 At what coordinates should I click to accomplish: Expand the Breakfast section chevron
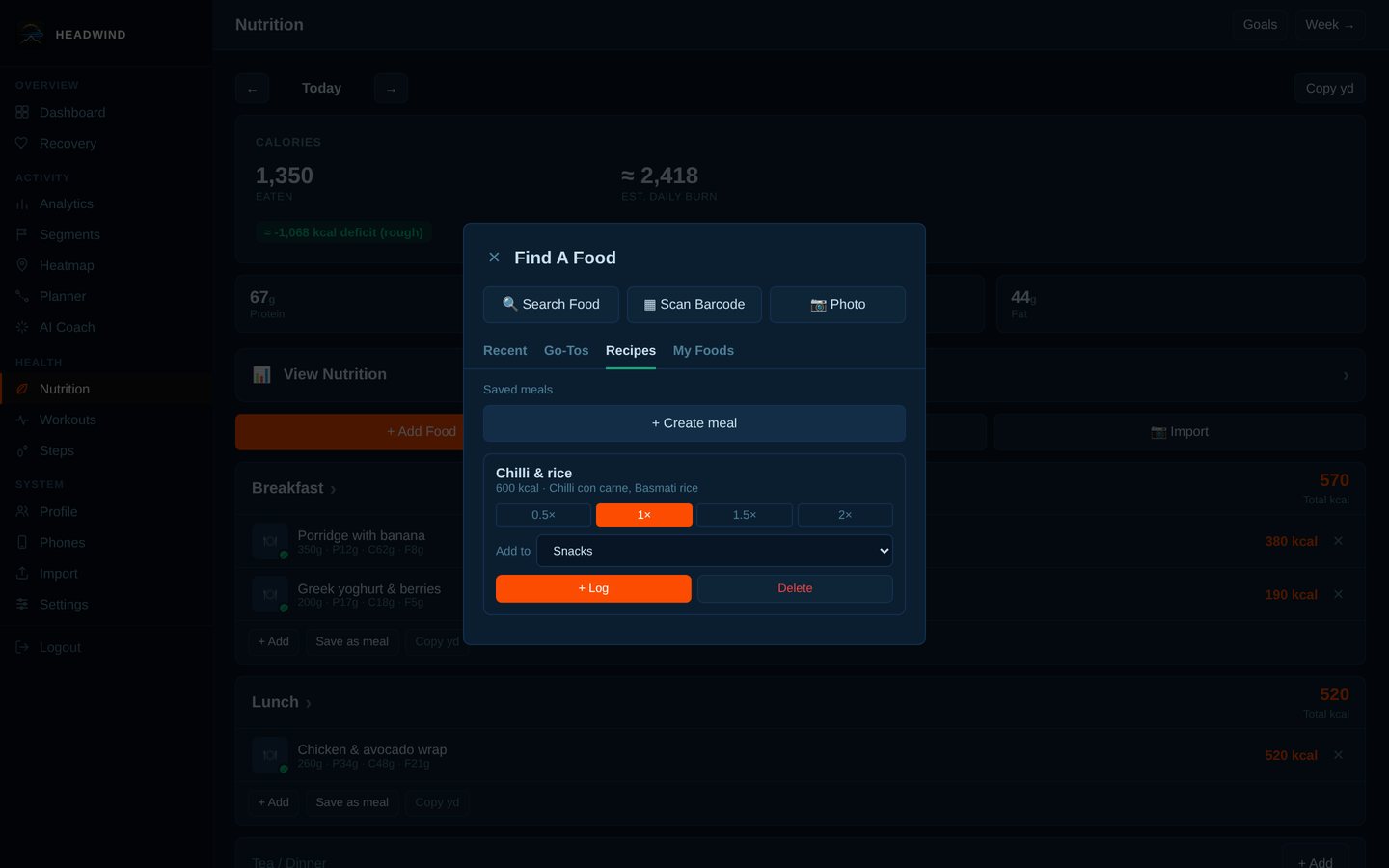(333, 489)
